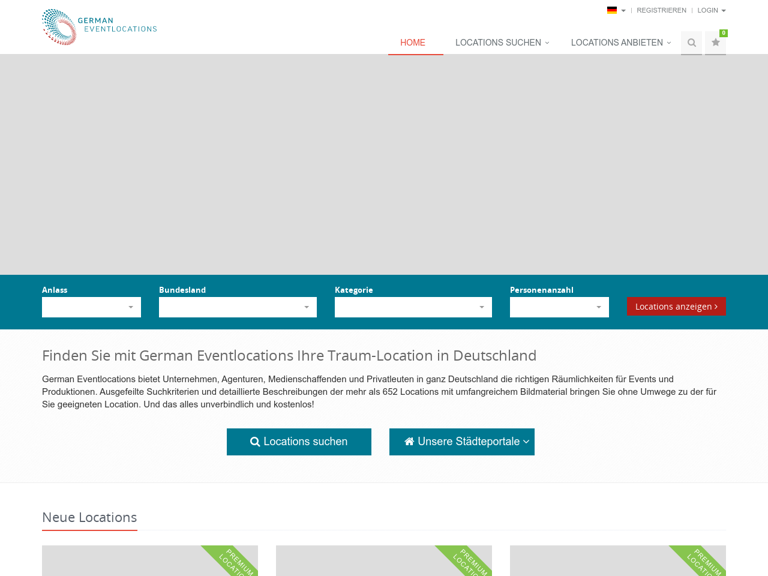The image size is (768, 576).
Task: Open the Locations anbieten menu
Action: [620, 43]
